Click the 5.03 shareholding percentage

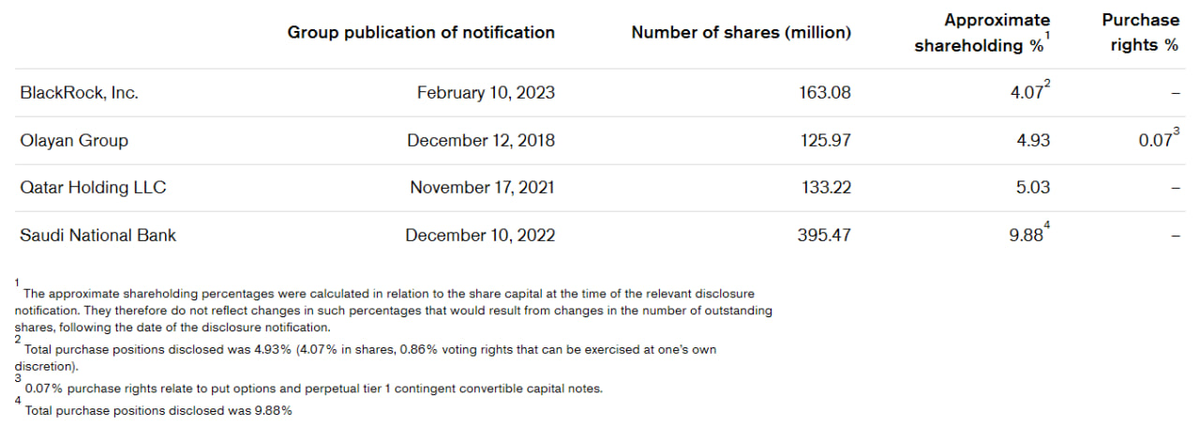1032,188
